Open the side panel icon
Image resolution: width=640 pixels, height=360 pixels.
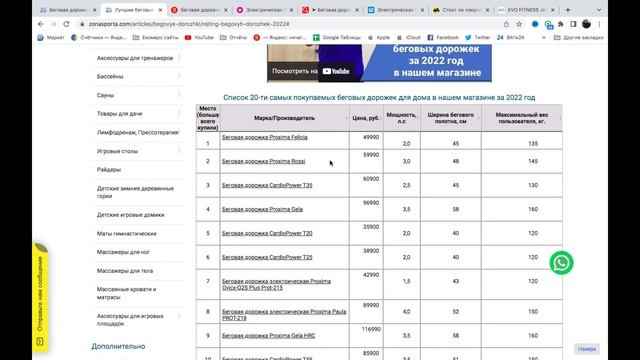573,24
